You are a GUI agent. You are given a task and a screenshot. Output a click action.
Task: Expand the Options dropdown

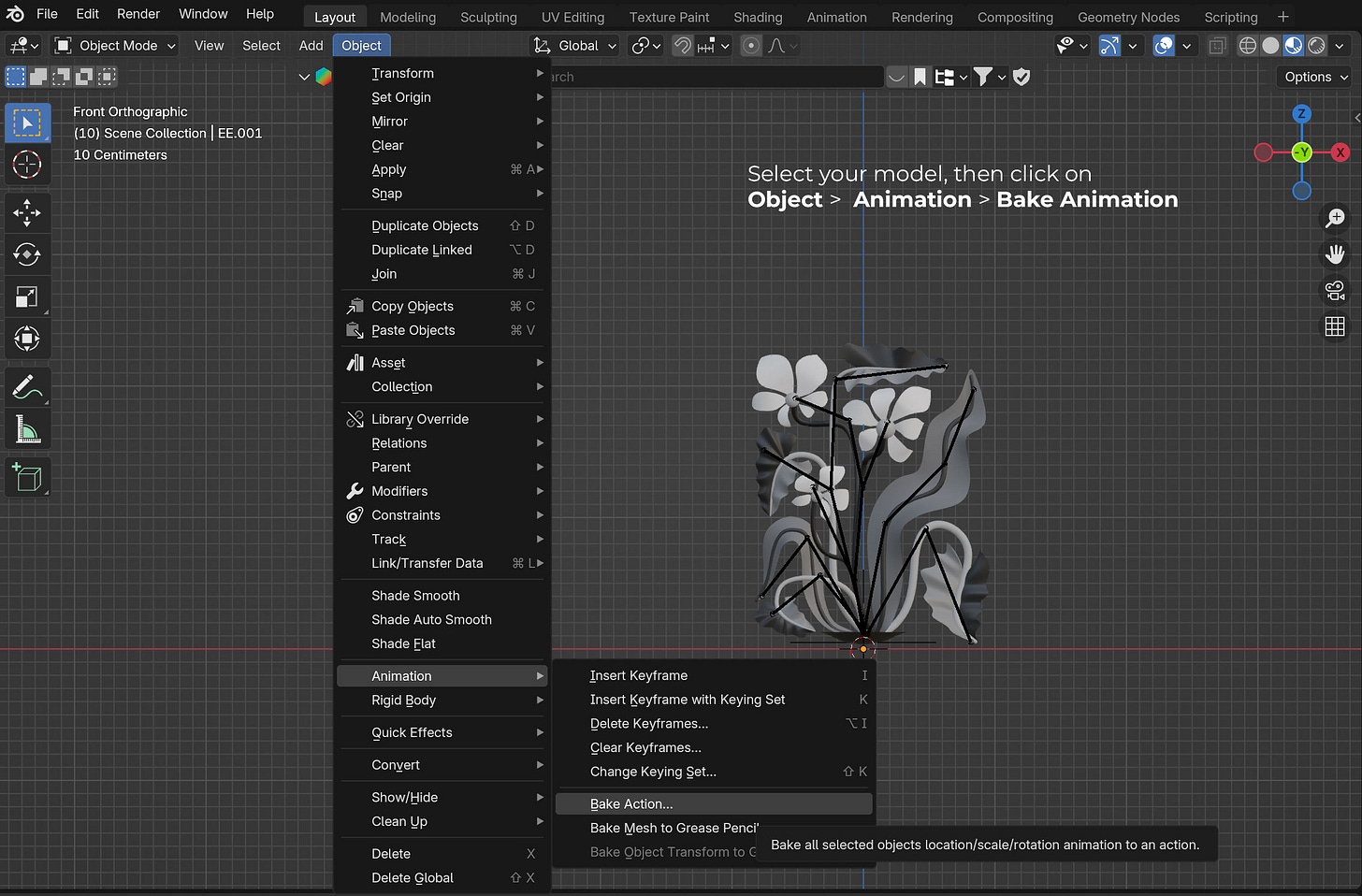pyautogui.click(x=1316, y=77)
